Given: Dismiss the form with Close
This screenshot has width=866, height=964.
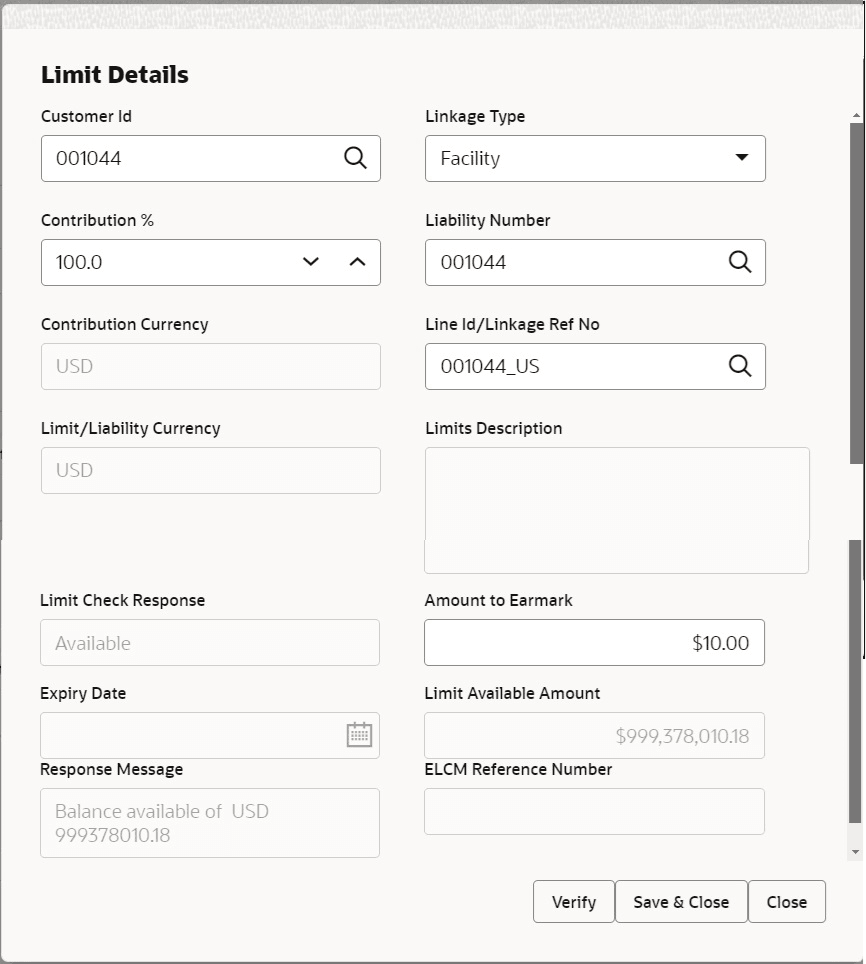Looking at the screenshot, I should (787, 901).
